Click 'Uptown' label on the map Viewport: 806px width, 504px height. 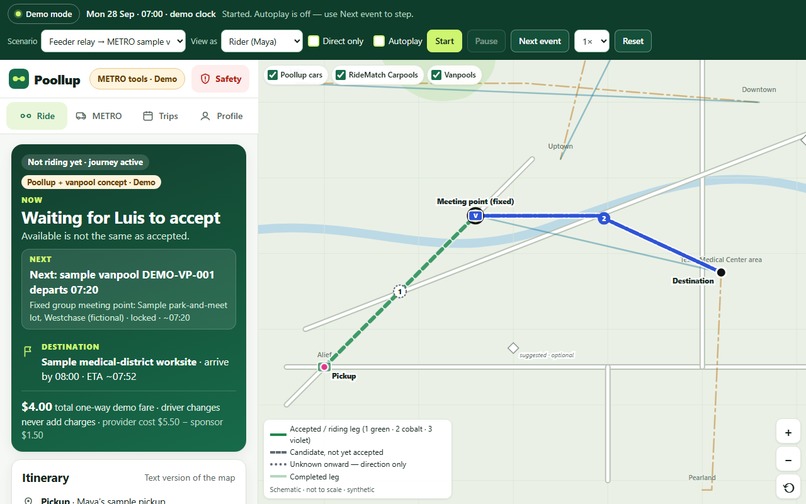560,146
